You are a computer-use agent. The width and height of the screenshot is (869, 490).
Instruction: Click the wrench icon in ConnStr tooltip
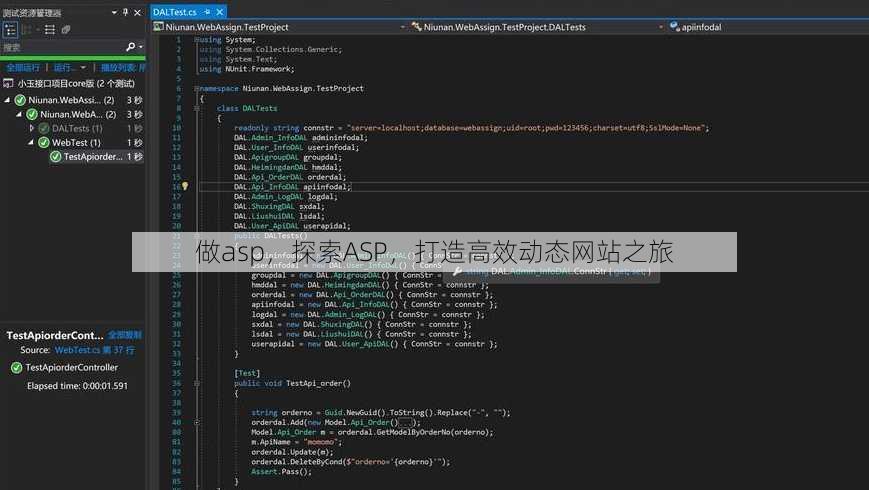coord(457,271)
